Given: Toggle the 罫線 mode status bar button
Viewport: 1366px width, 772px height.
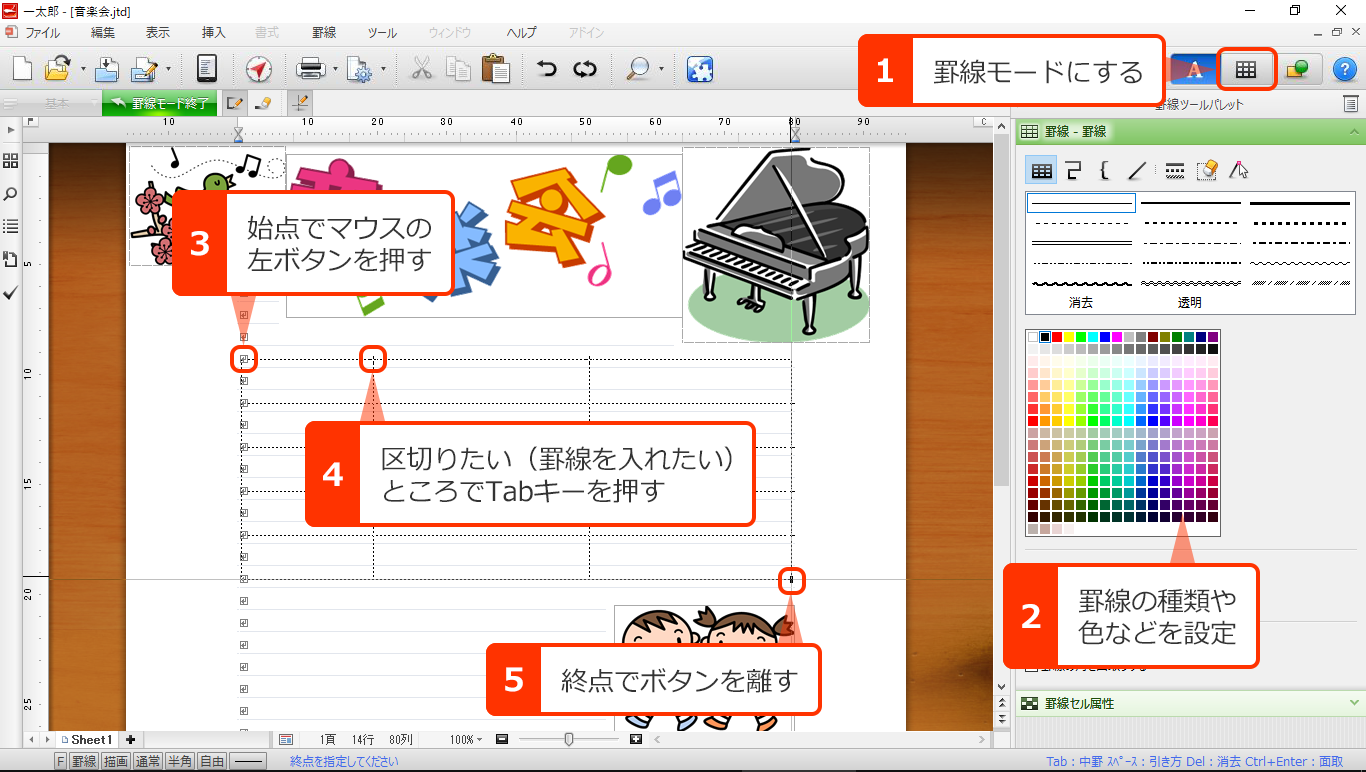Looking at the screenshot, I should click(84, 762).
